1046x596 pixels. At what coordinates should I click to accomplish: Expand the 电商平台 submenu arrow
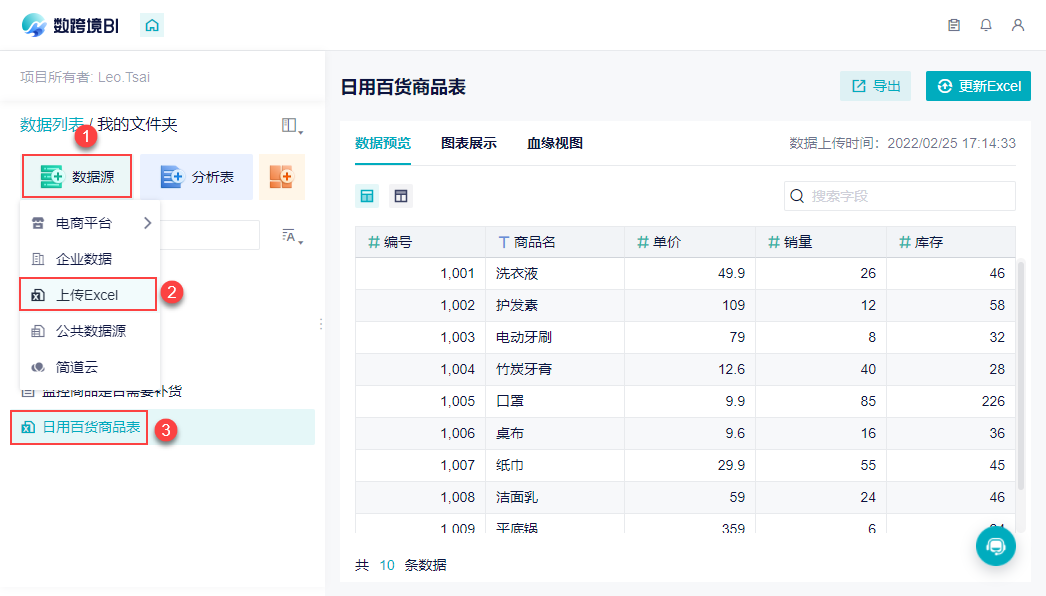(147, 223)
